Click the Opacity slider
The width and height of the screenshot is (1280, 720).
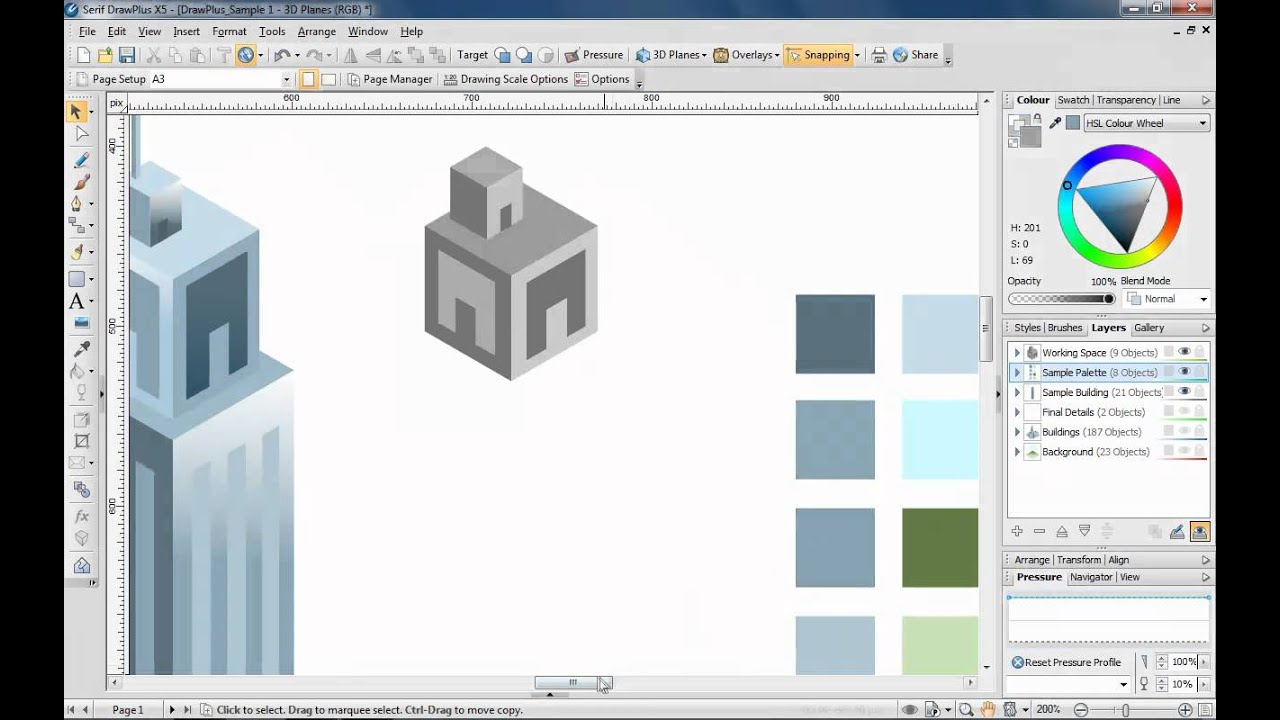[1061, 299]
